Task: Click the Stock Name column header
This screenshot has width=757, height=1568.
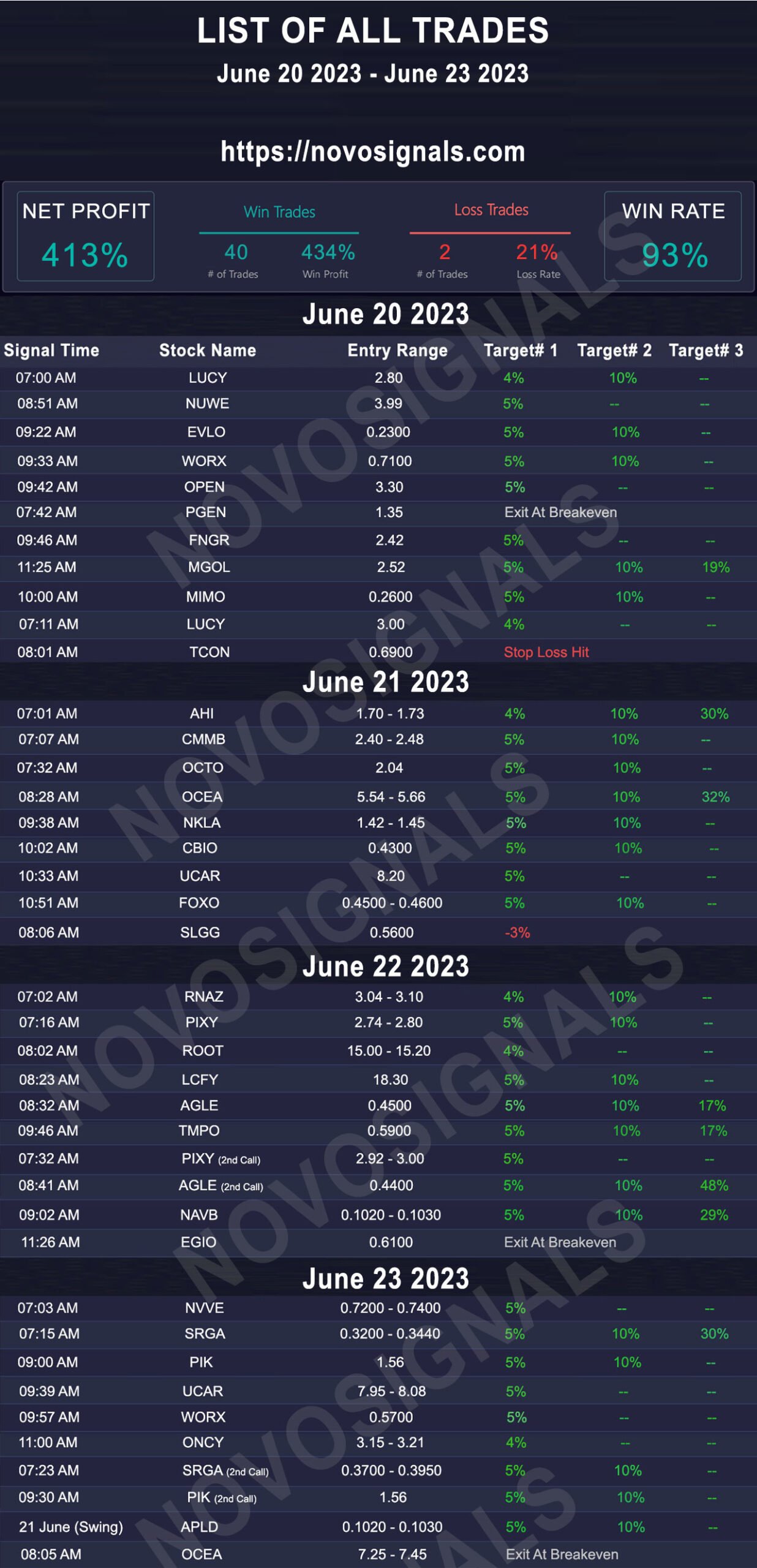Action: coord(208,350)
